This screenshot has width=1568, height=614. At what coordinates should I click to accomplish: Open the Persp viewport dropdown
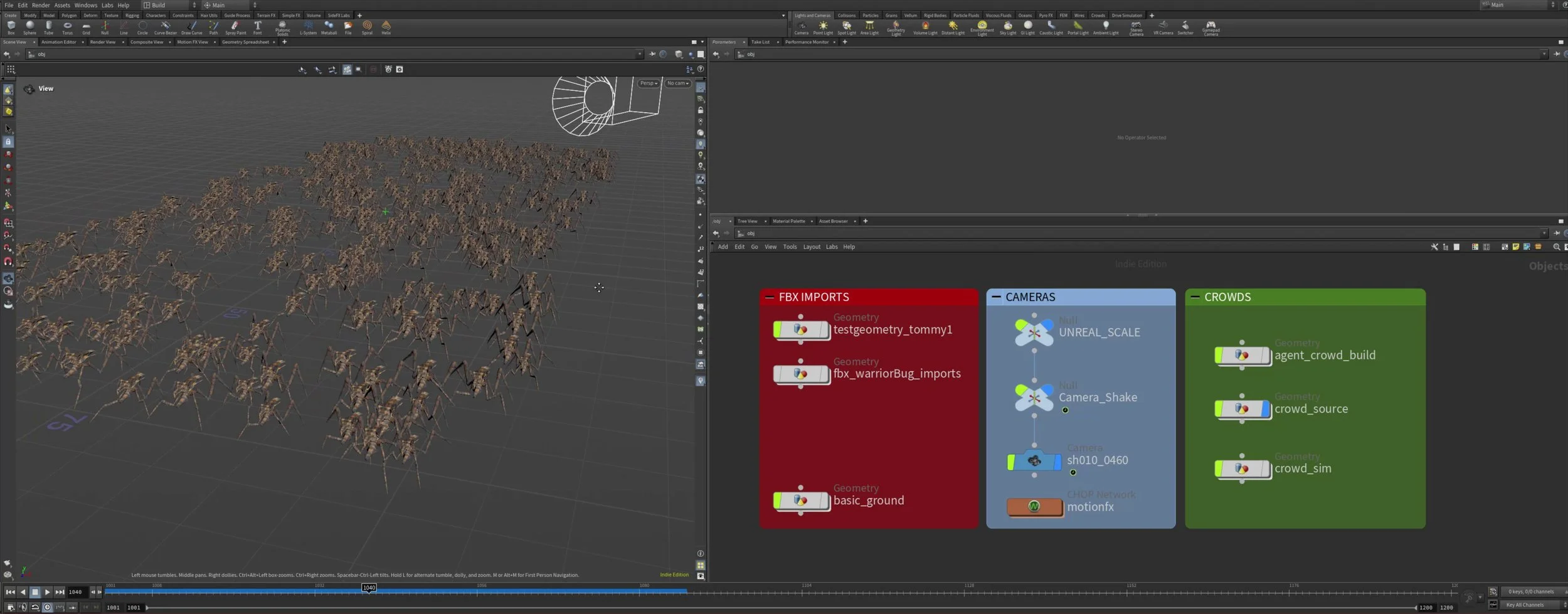[x=649, y=83]
